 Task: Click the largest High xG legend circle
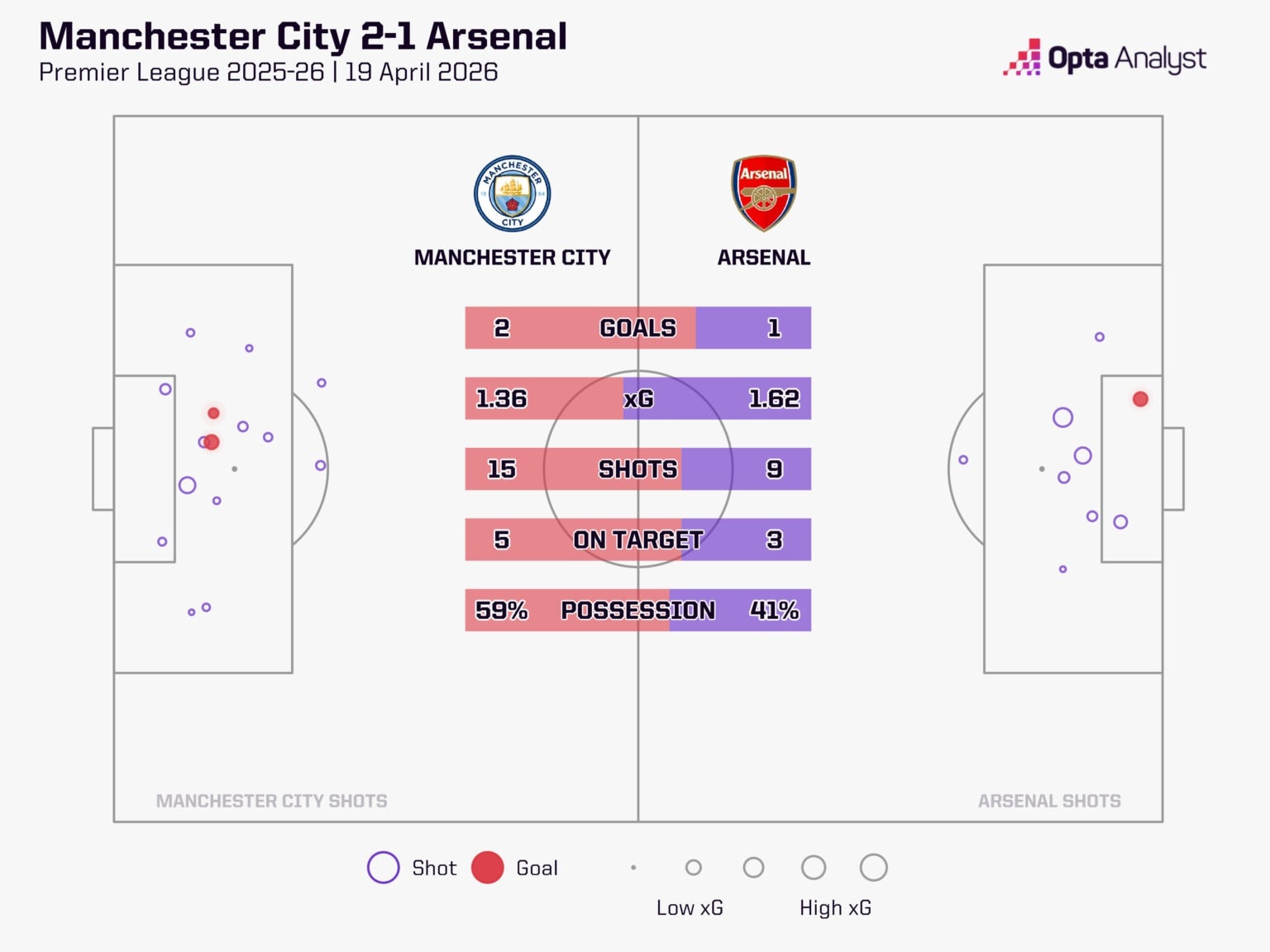point(873,868)
